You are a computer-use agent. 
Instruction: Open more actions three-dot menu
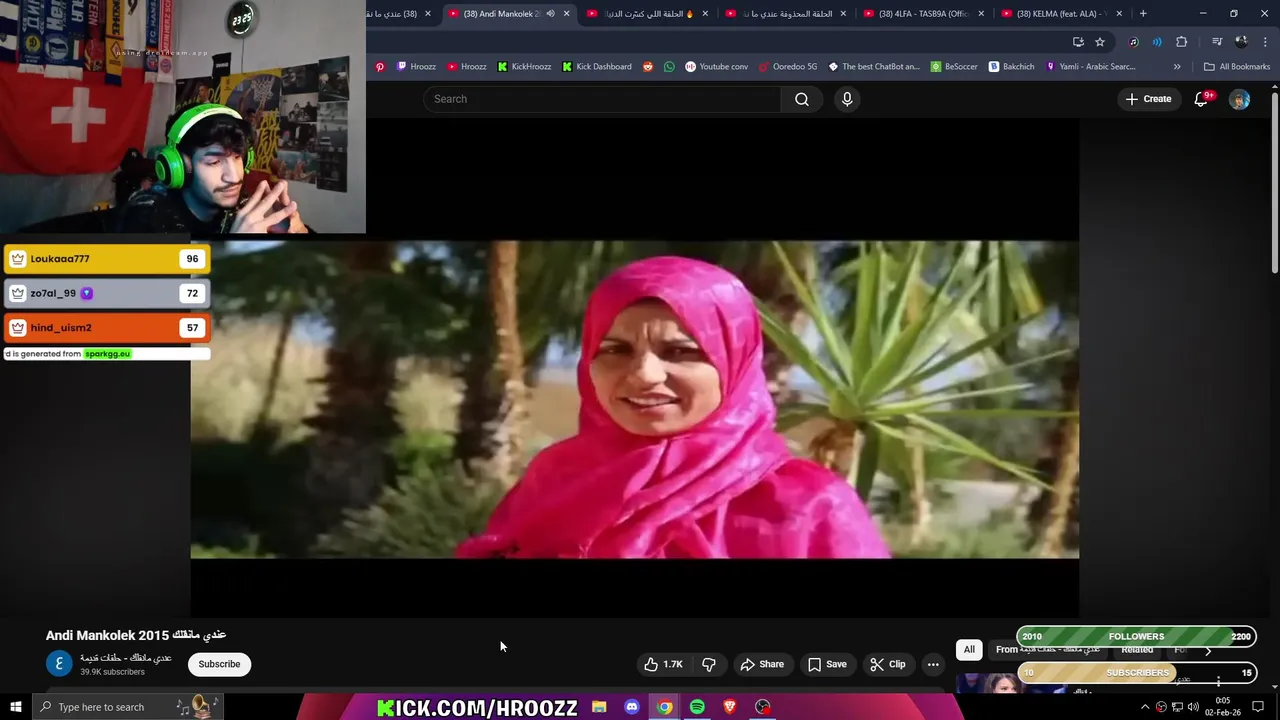(933, 664)
